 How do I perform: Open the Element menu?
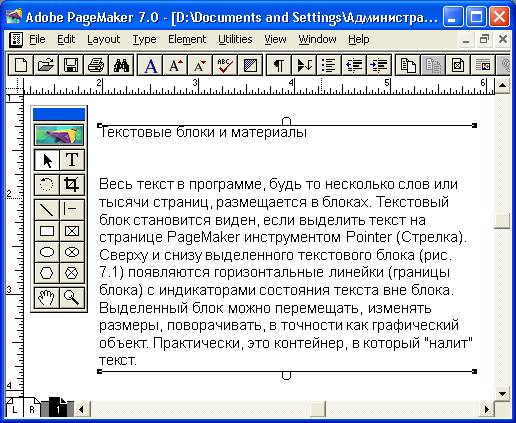(x=187, y=39)
